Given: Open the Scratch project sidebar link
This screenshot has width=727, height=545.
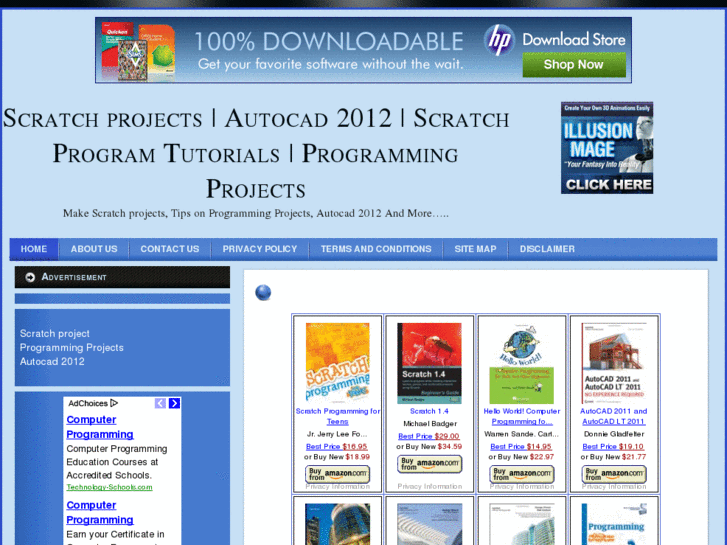Looking at the screenshot, I should (x=55, y=333).
